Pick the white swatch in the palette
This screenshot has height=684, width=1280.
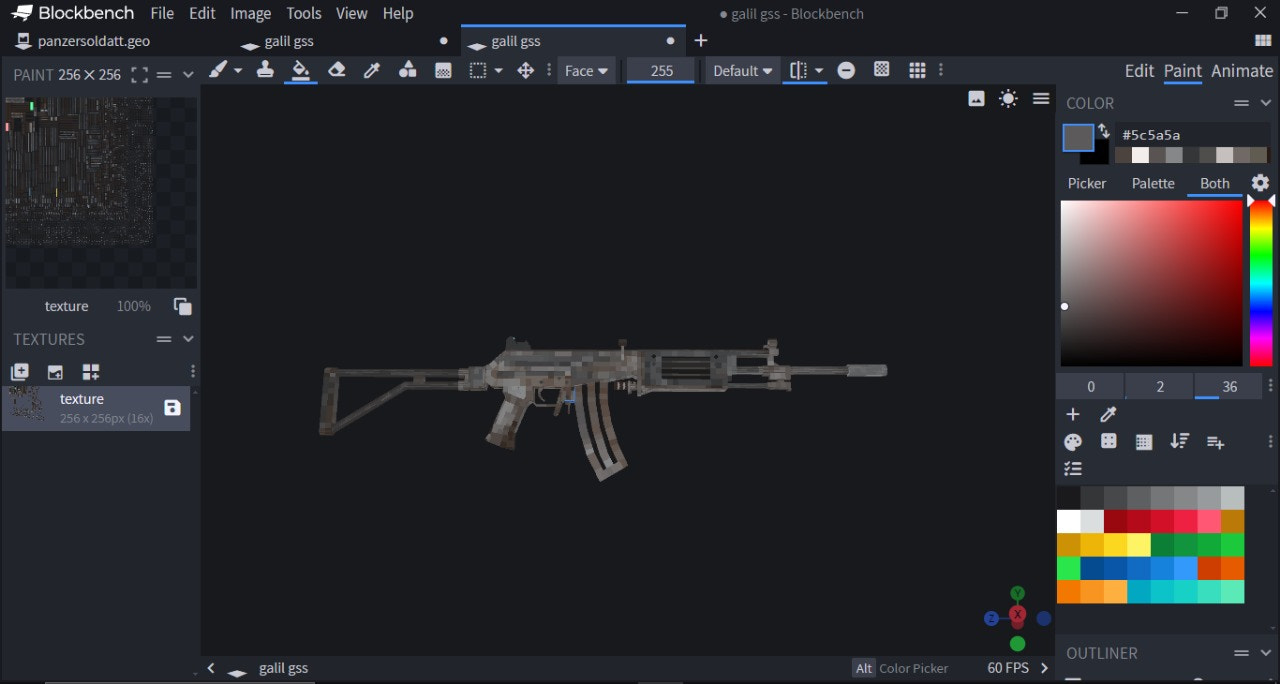[x=1068, y=521]
